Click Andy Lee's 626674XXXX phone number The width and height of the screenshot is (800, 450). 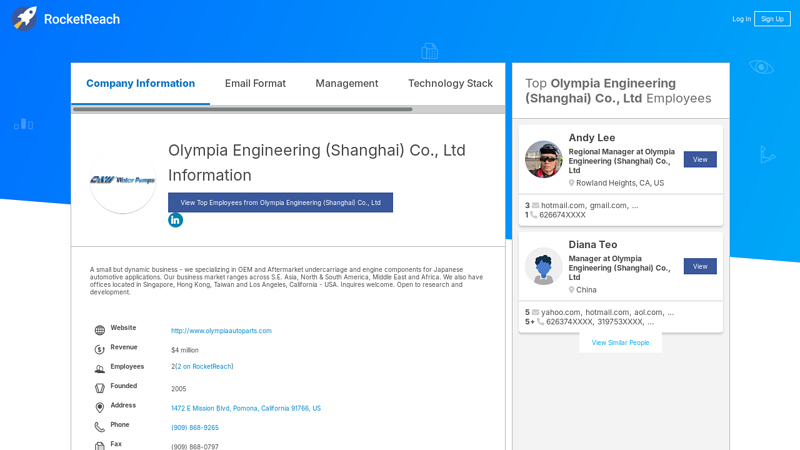tap(562, 215)
